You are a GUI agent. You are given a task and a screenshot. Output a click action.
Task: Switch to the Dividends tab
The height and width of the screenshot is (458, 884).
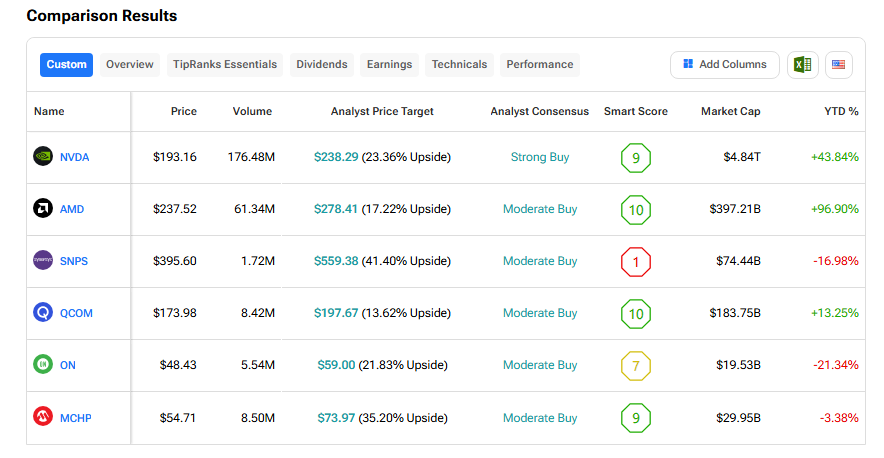coord(322,65)
